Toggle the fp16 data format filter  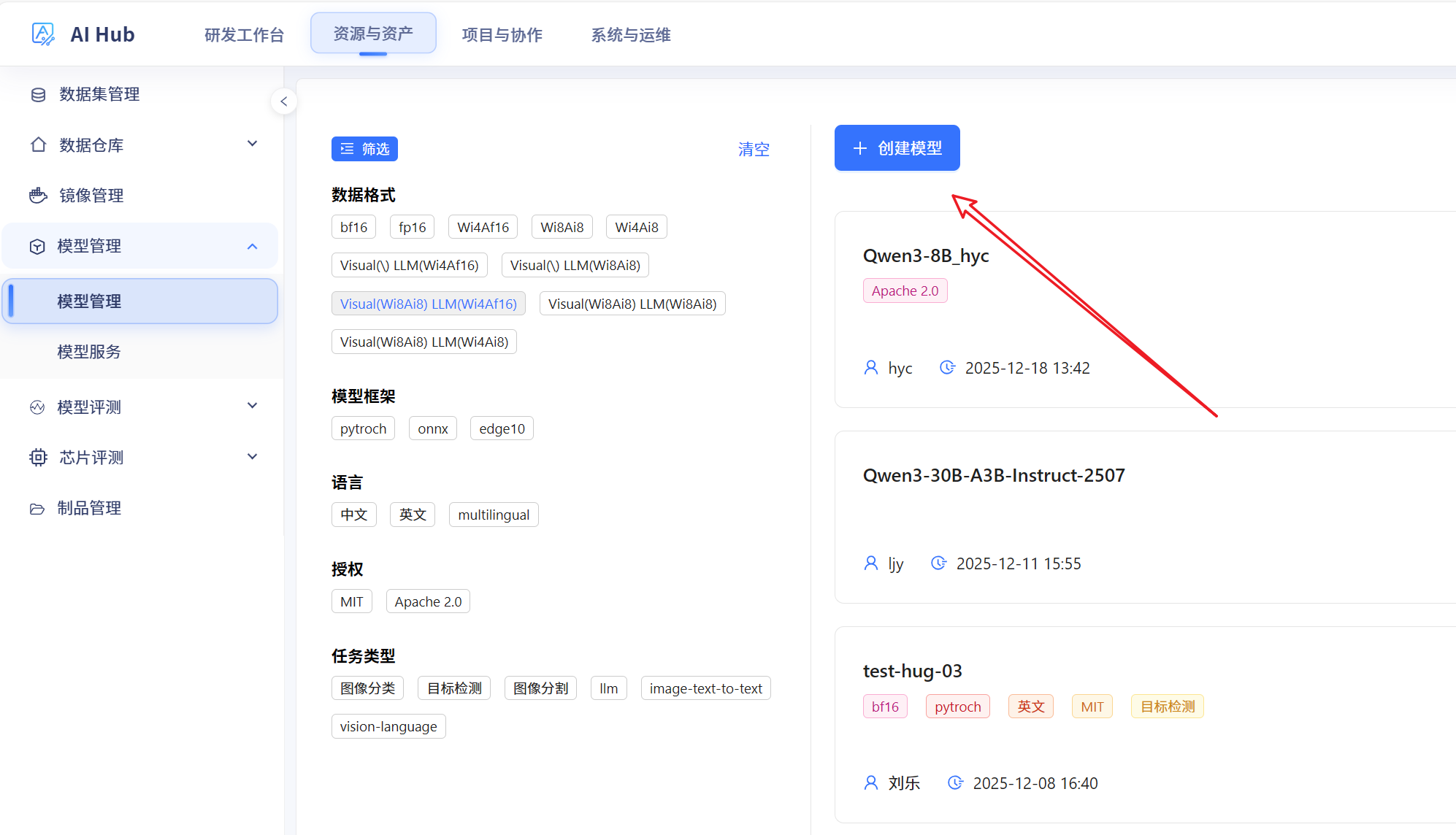tap(413, 227)
